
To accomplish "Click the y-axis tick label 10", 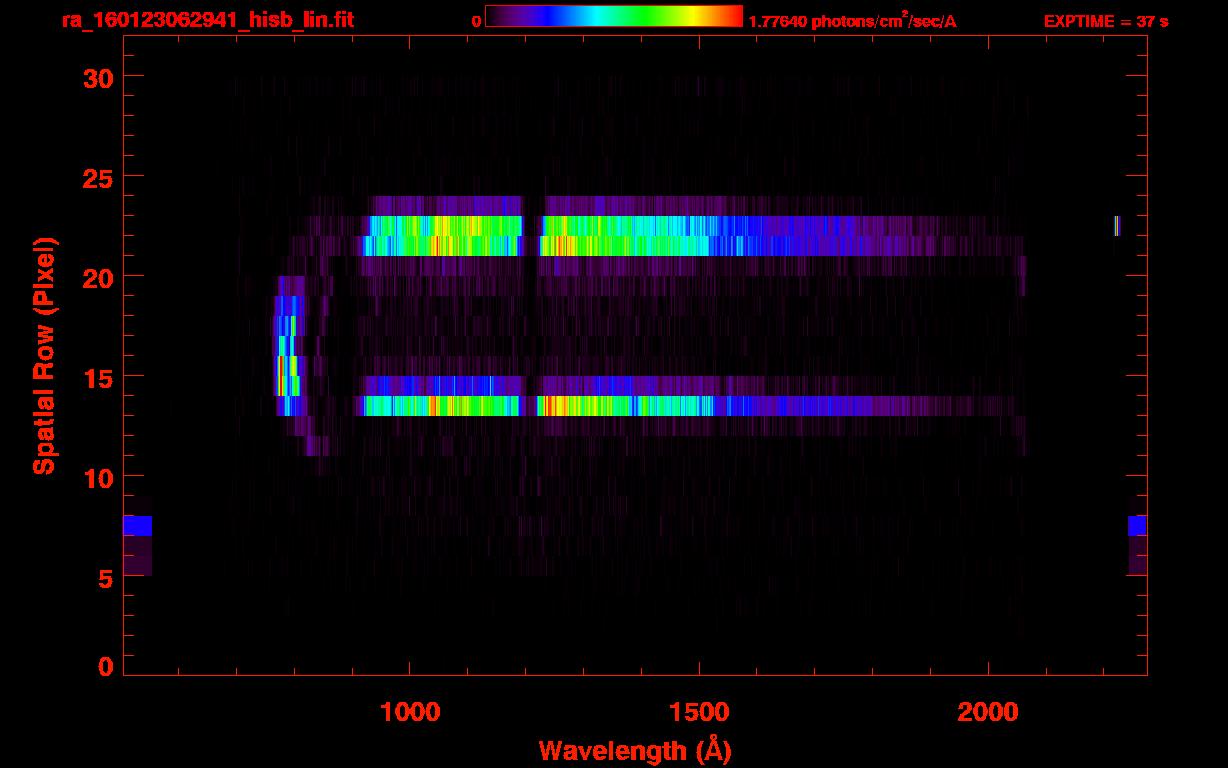I will pyautogui.click(x=98, y=477).
